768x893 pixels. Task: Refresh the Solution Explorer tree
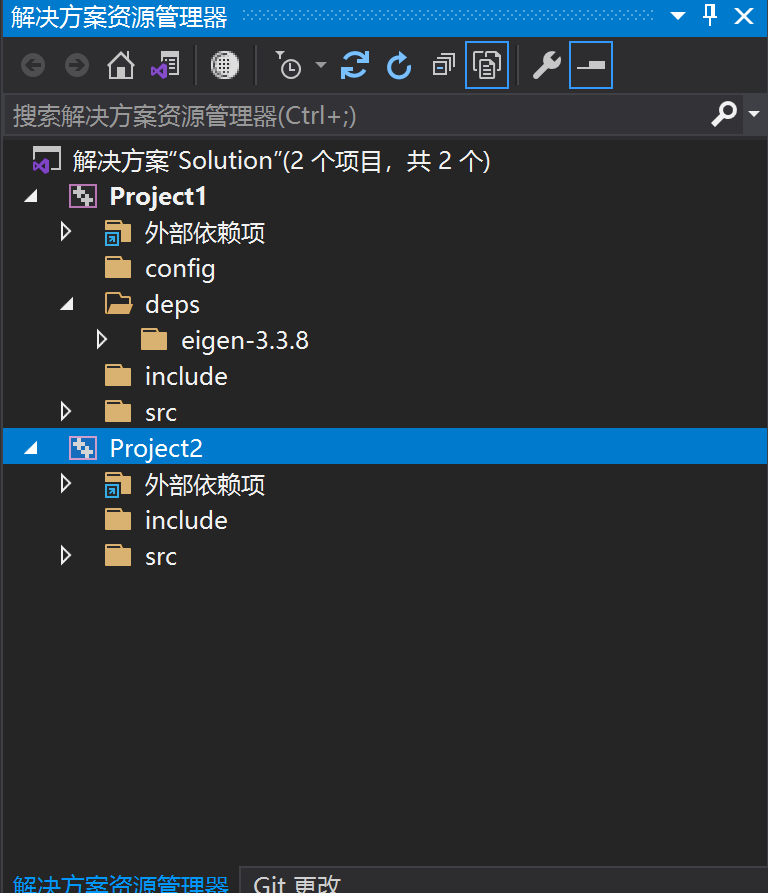pos(399,65)
